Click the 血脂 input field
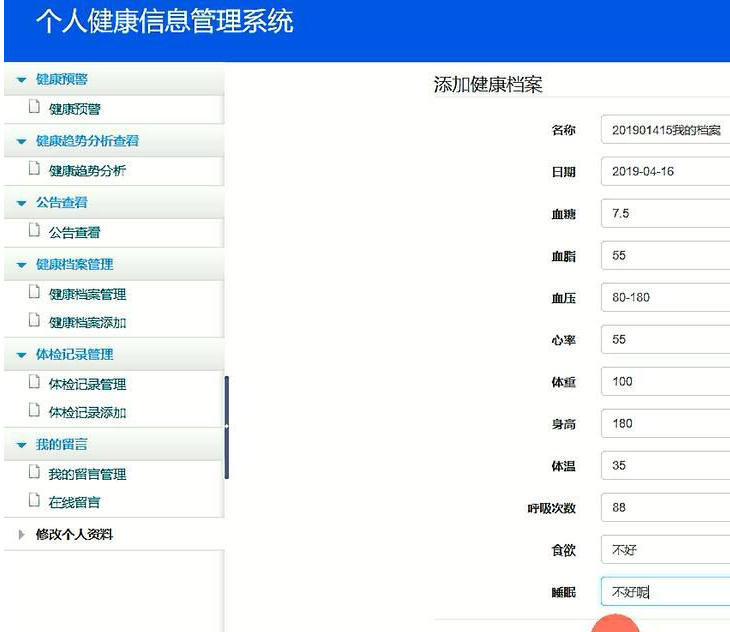730x632 pixels. click(666, 255)
